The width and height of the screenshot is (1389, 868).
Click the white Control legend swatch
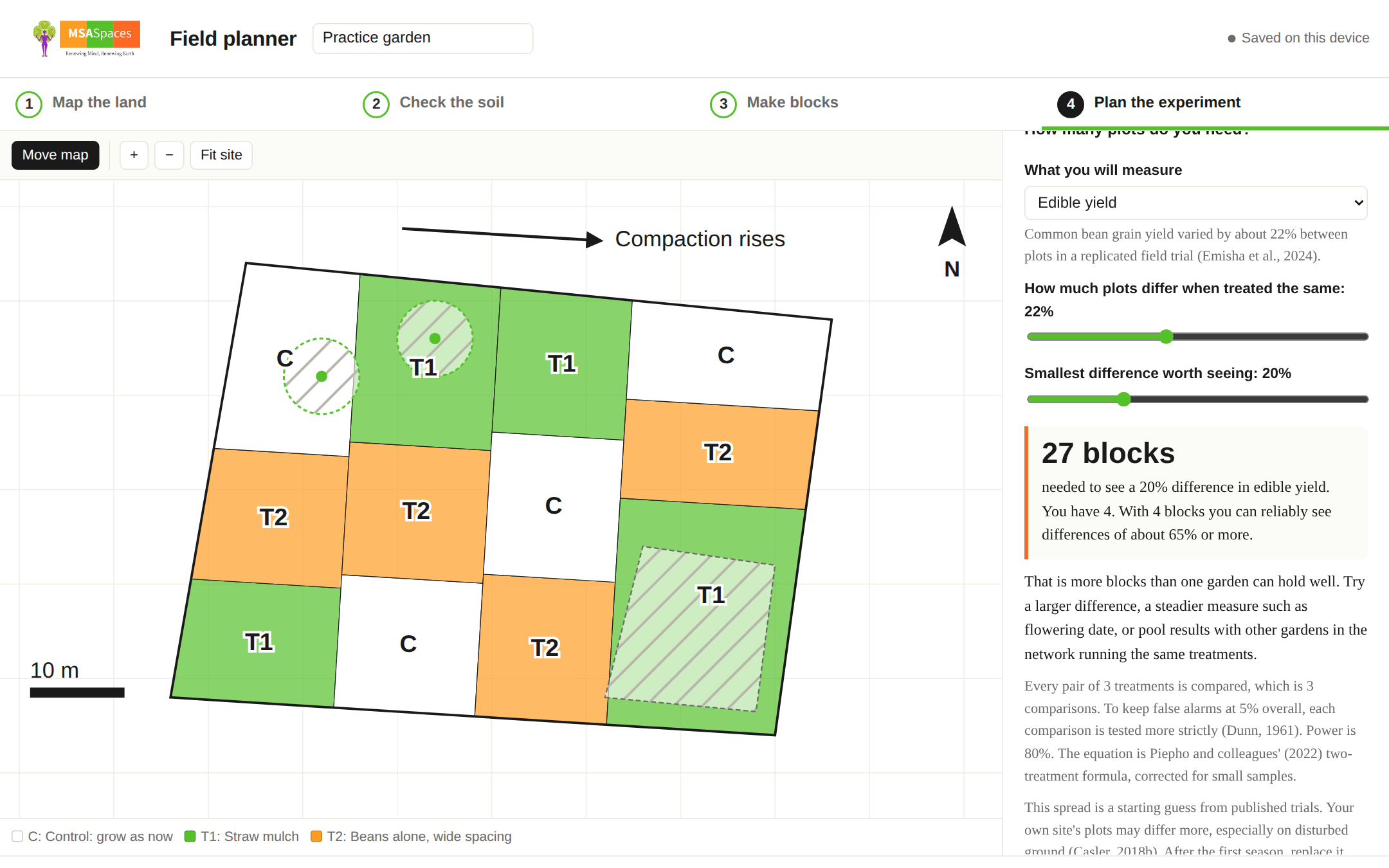click(17, 836)
